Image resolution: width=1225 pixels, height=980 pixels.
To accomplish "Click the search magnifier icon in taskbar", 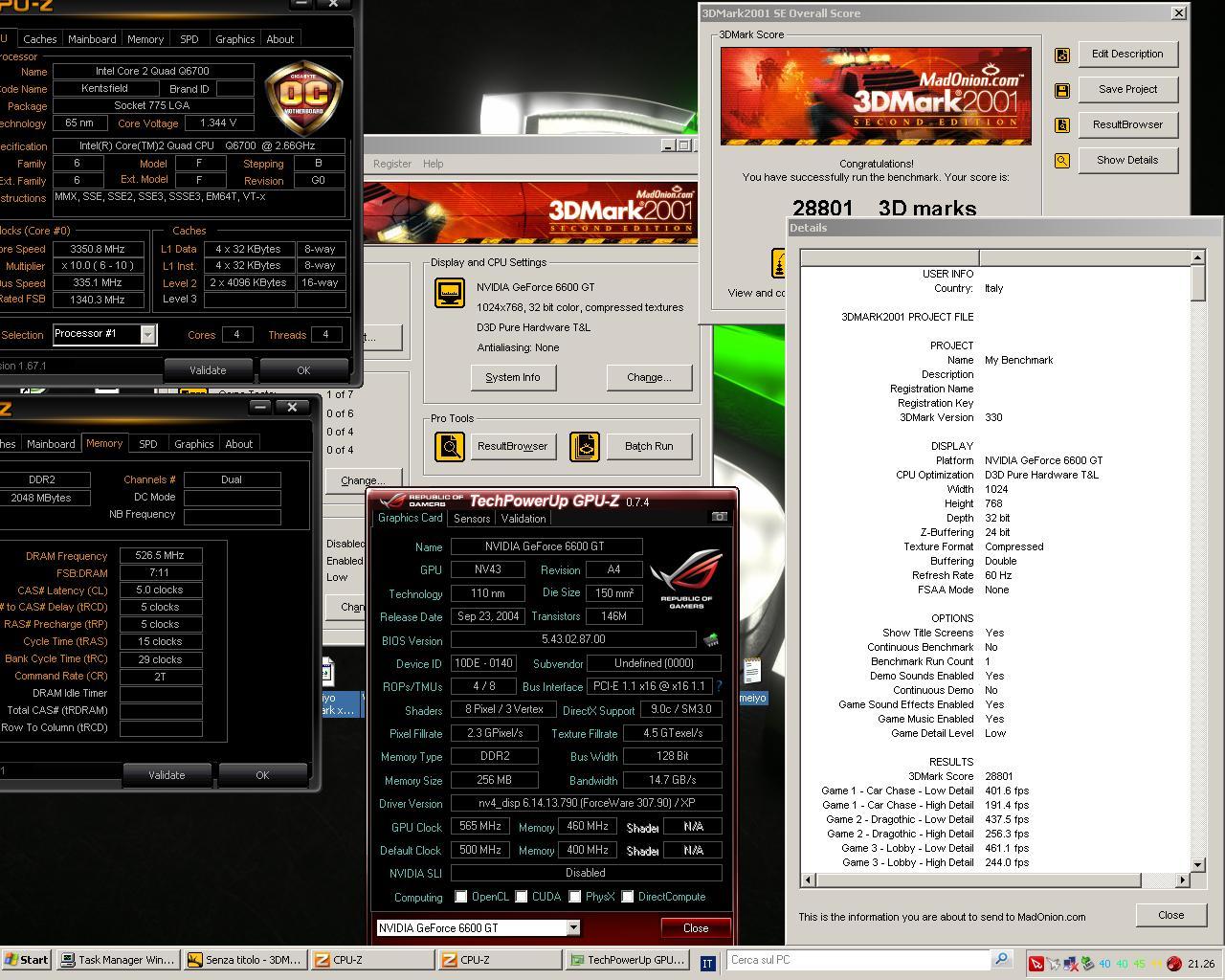I will [x=1001, y=959].
